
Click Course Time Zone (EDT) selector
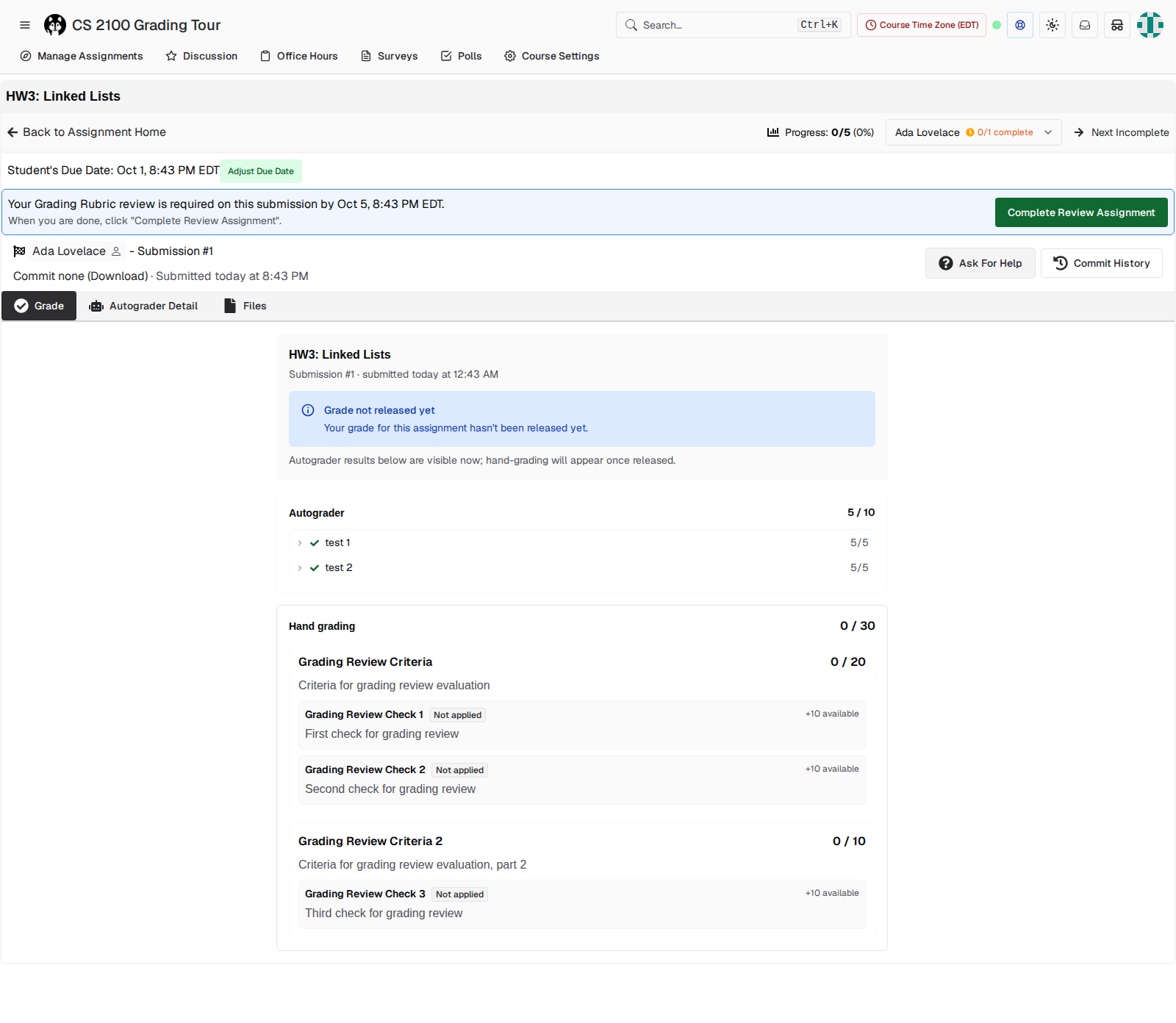click(x=922, y=25)
